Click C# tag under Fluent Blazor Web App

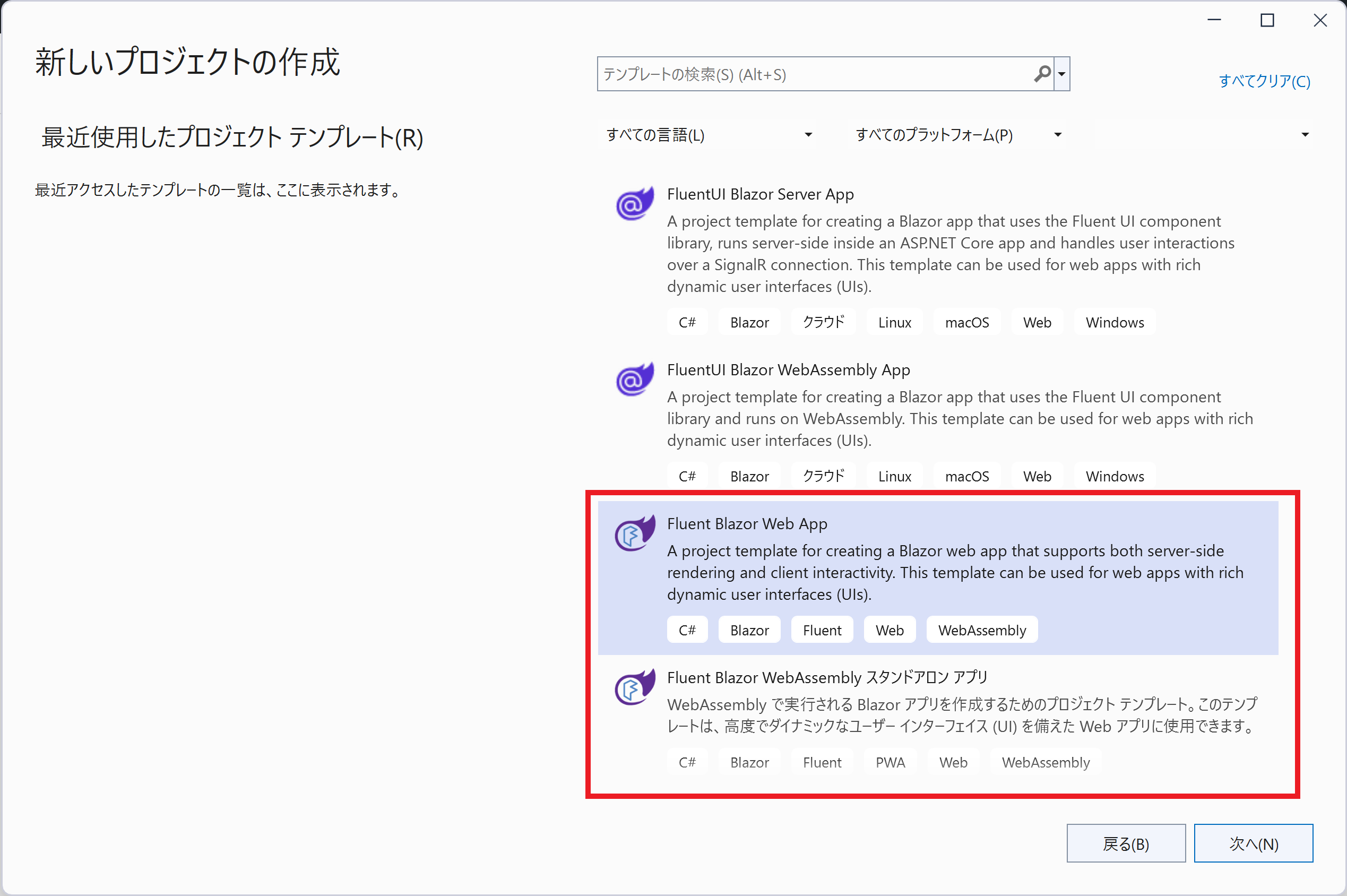(x=687, y=630)
